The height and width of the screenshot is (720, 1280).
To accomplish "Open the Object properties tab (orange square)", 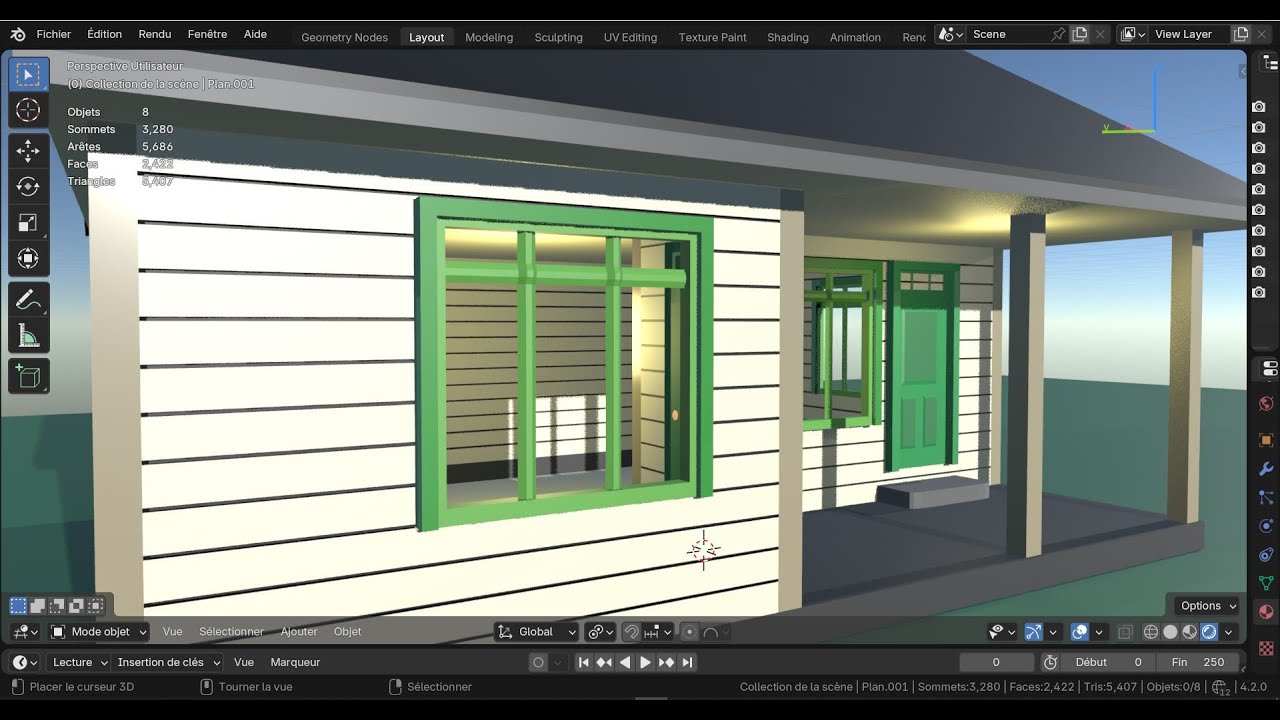I will (x=1266, y=440).
